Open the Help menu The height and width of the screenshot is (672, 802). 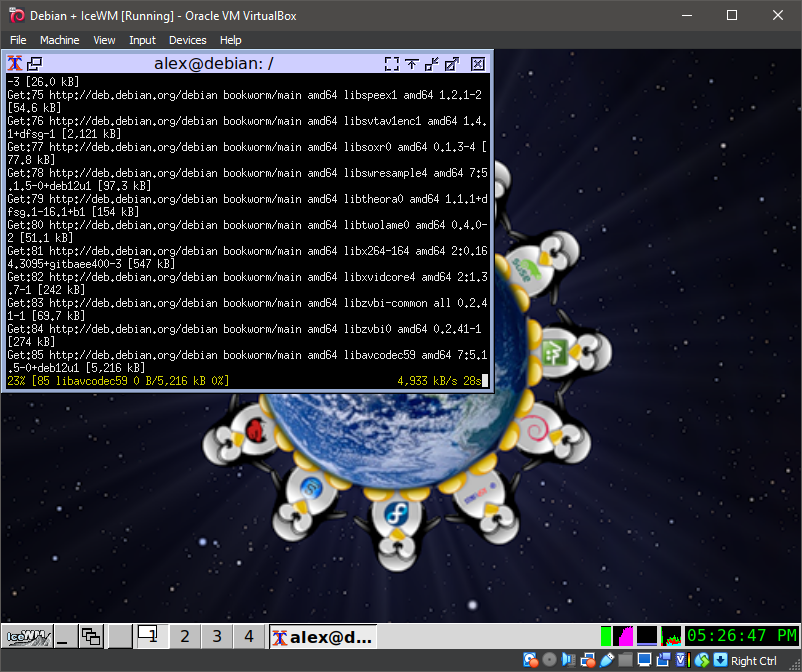(x=231, y=40)
